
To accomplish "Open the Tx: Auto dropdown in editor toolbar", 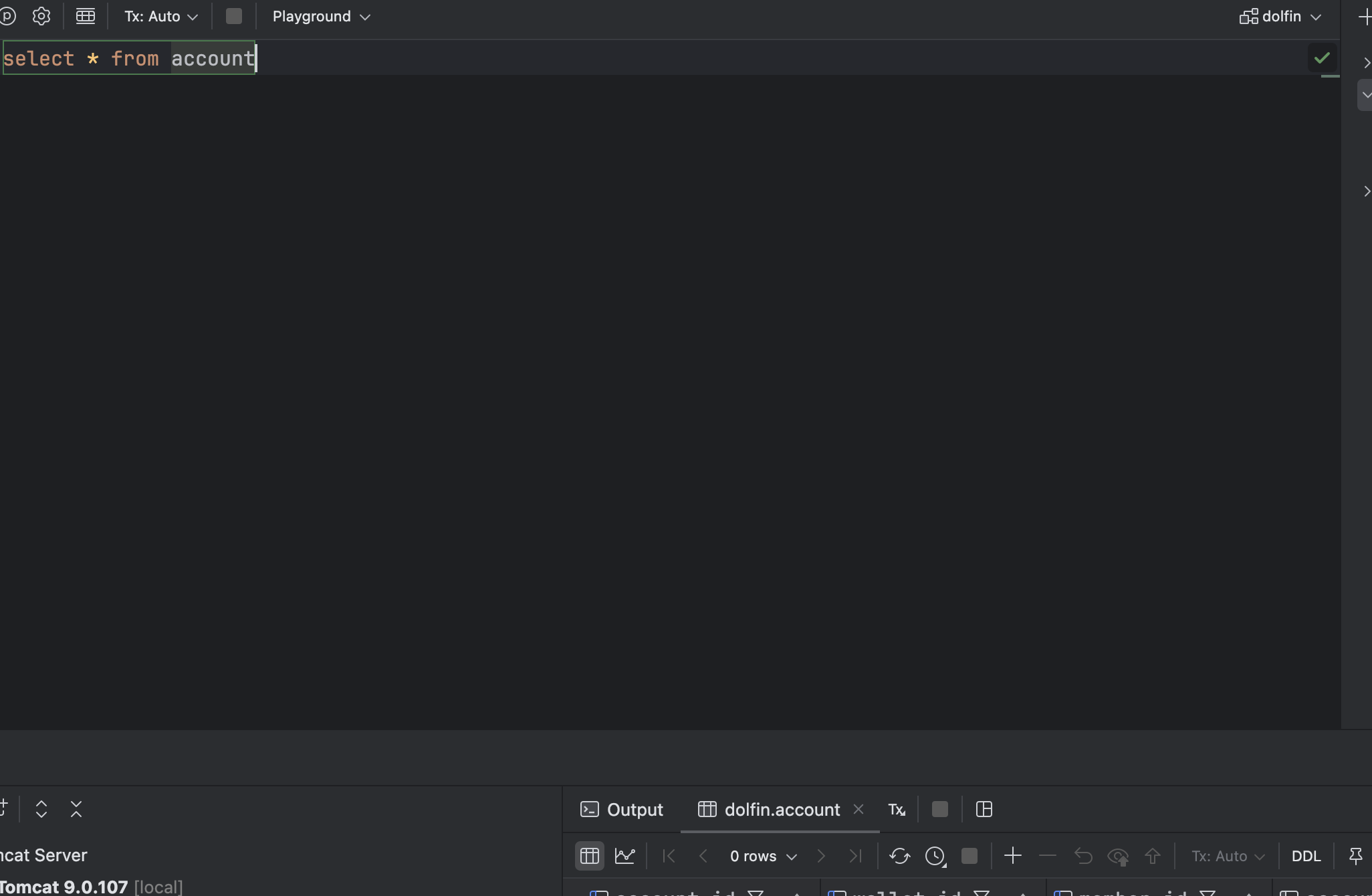I will coord(160,16).
